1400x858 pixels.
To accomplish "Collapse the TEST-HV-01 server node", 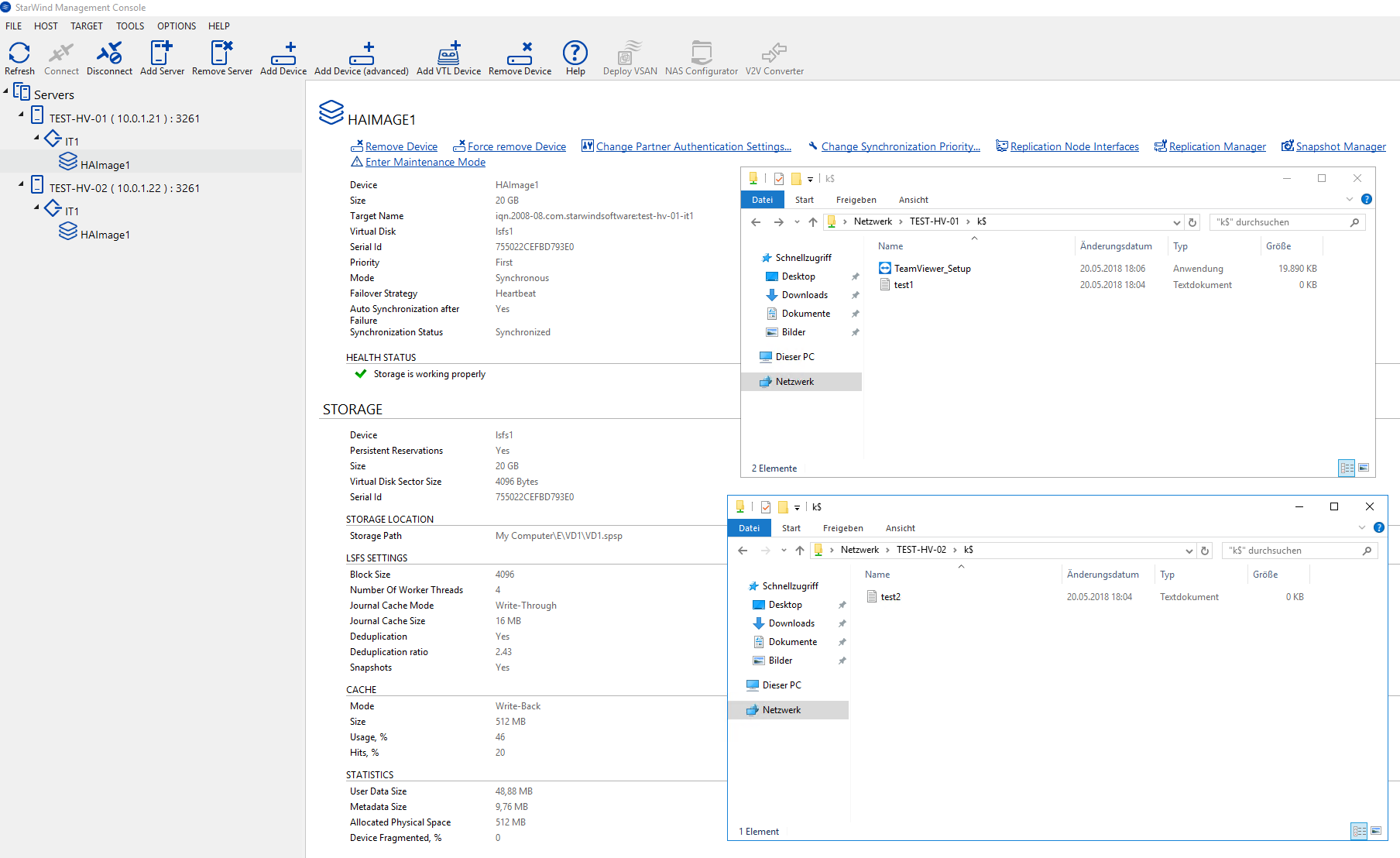I will 21,115.
